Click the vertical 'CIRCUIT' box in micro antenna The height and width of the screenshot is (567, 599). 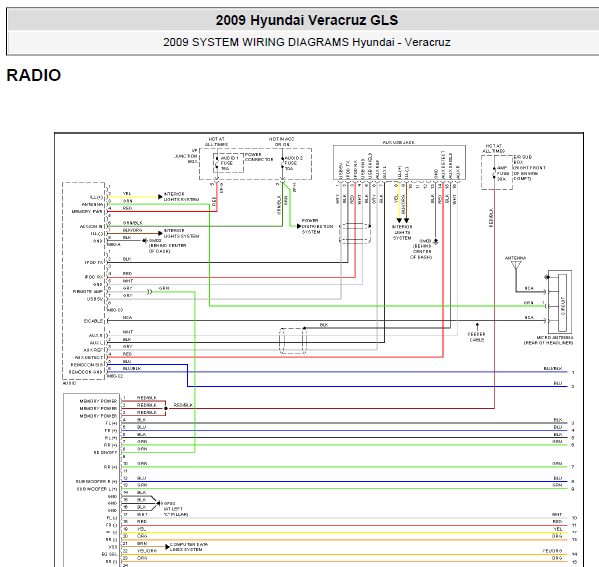(562, 302)
